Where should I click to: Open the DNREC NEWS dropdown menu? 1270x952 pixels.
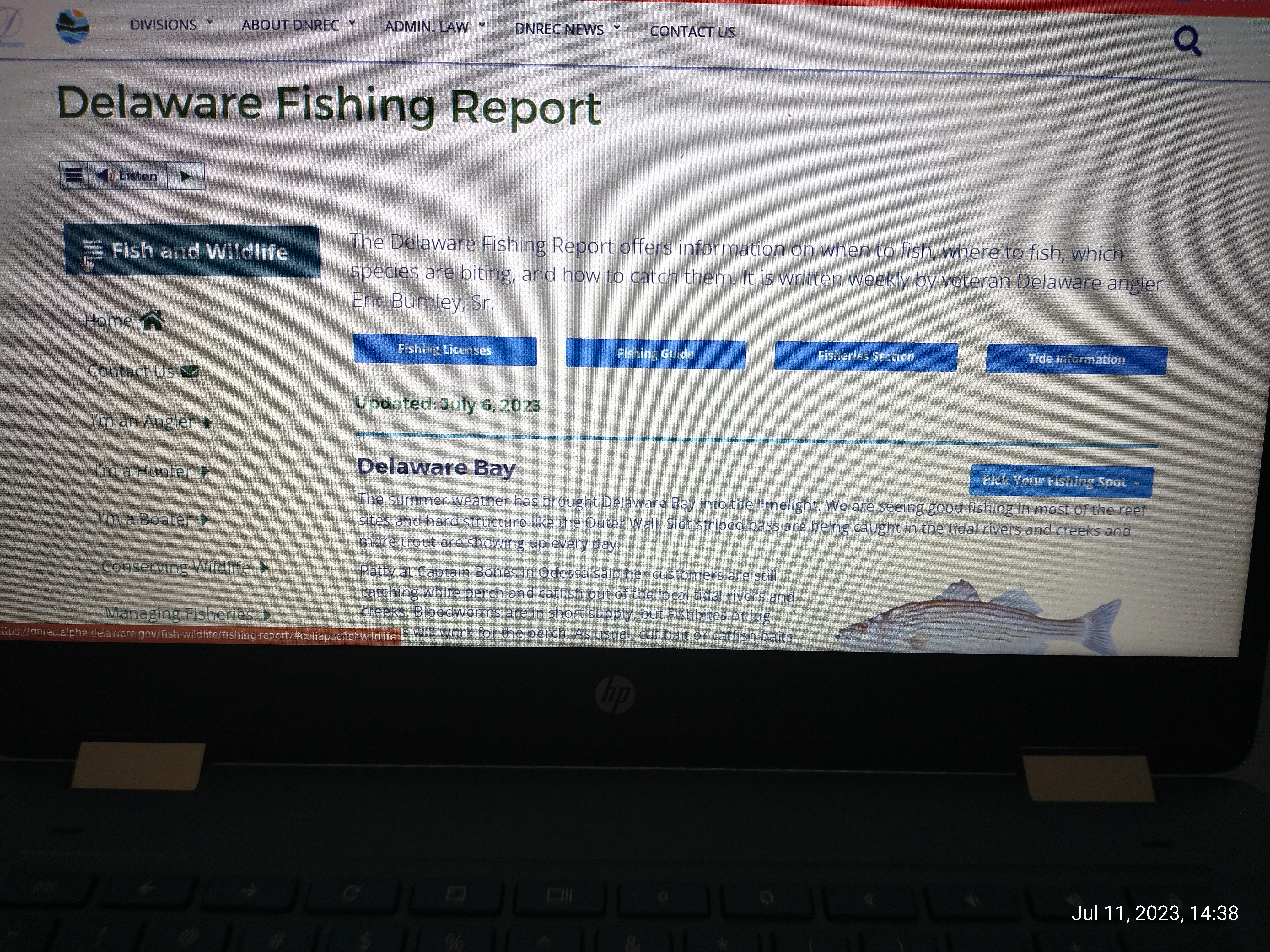pos(567,29)
